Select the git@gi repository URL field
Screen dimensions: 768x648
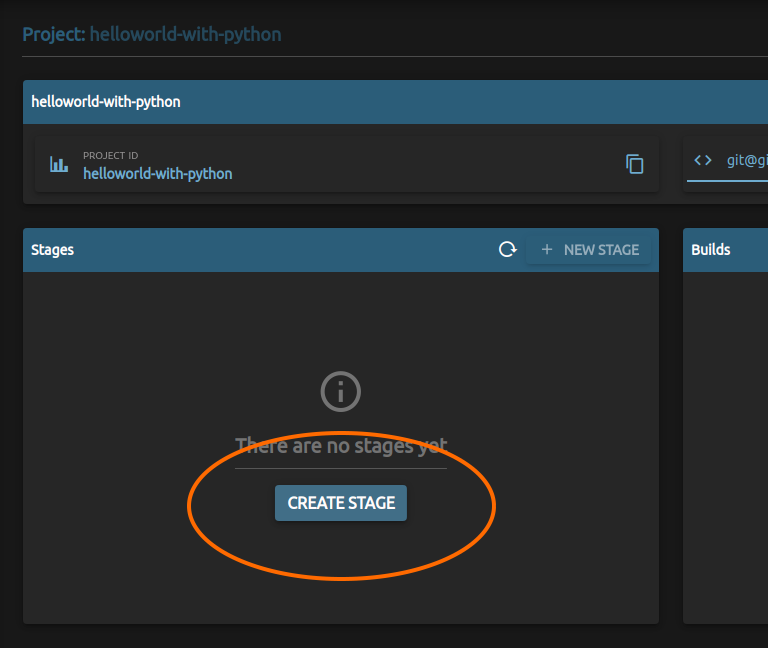pyautogui.click(x=746, y=160)
